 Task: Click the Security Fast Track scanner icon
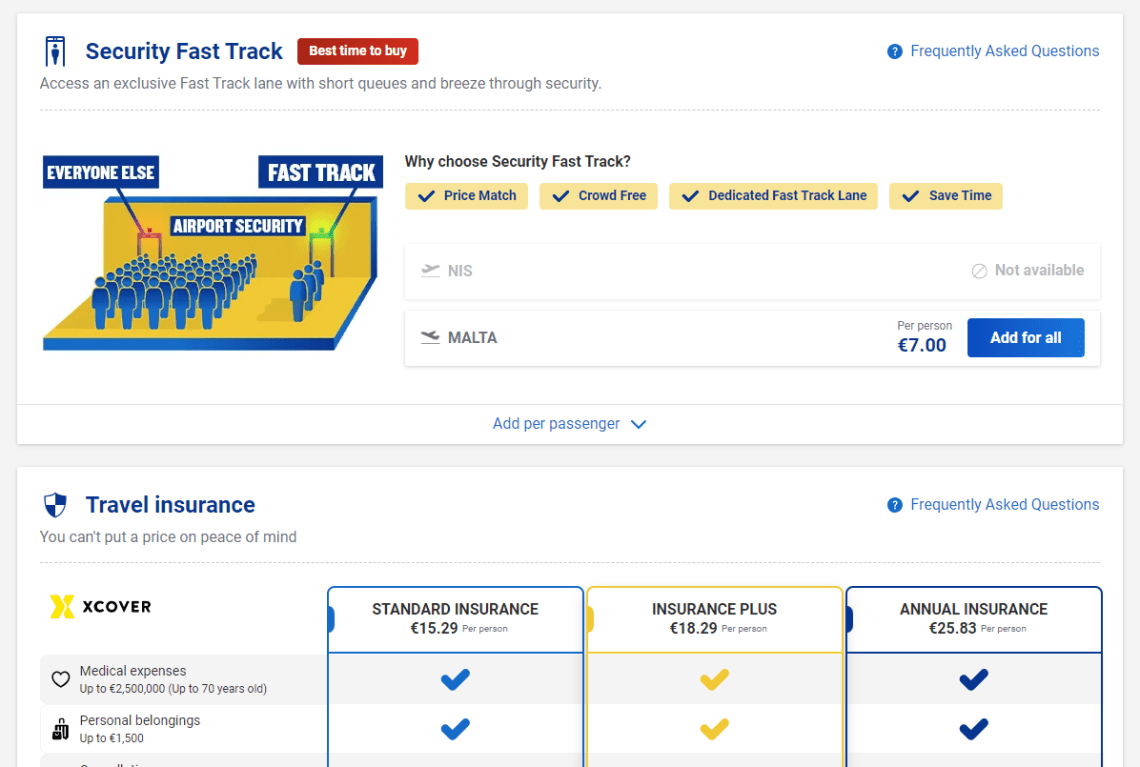pos(55,51)
